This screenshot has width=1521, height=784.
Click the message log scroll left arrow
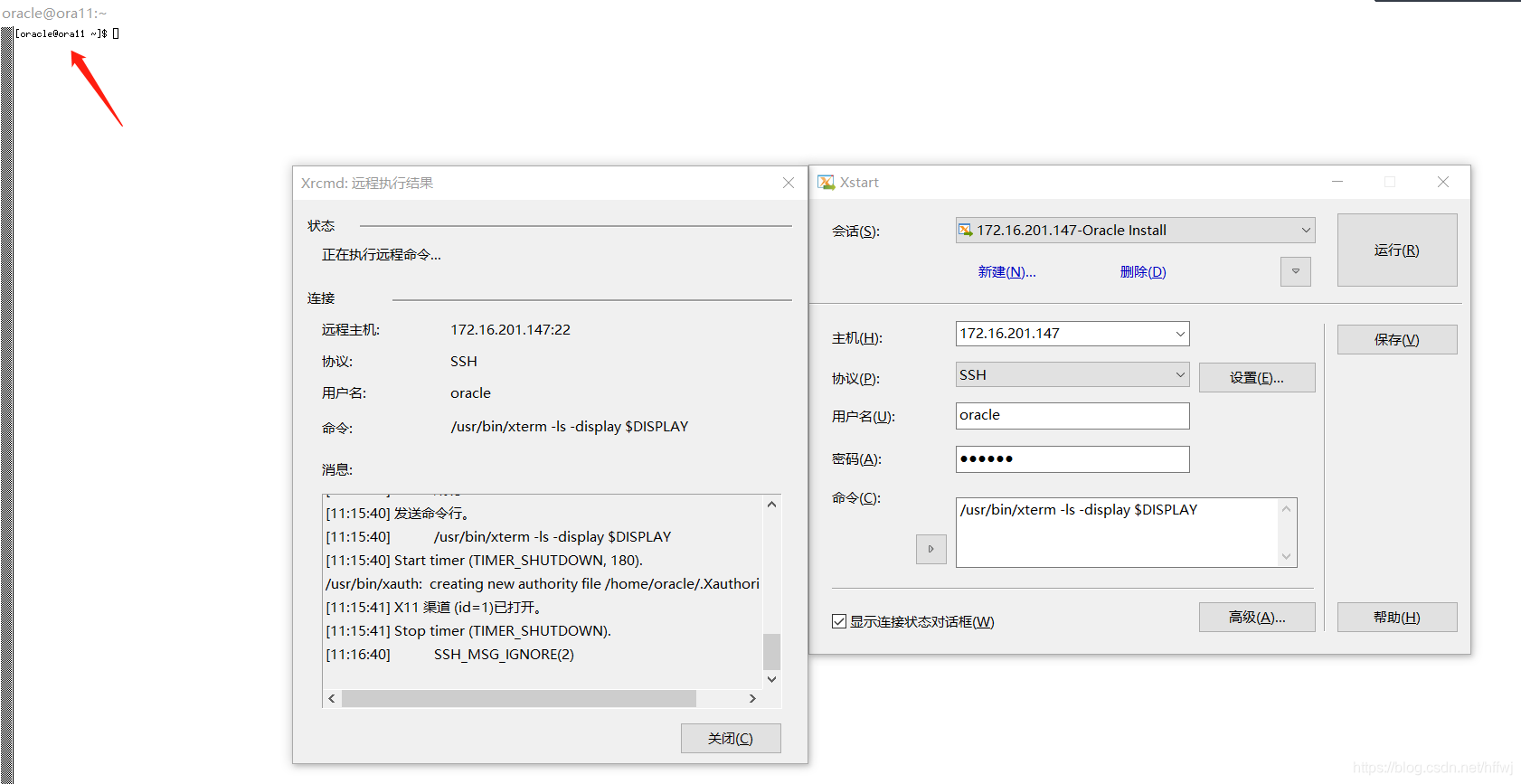coord(332,698)
